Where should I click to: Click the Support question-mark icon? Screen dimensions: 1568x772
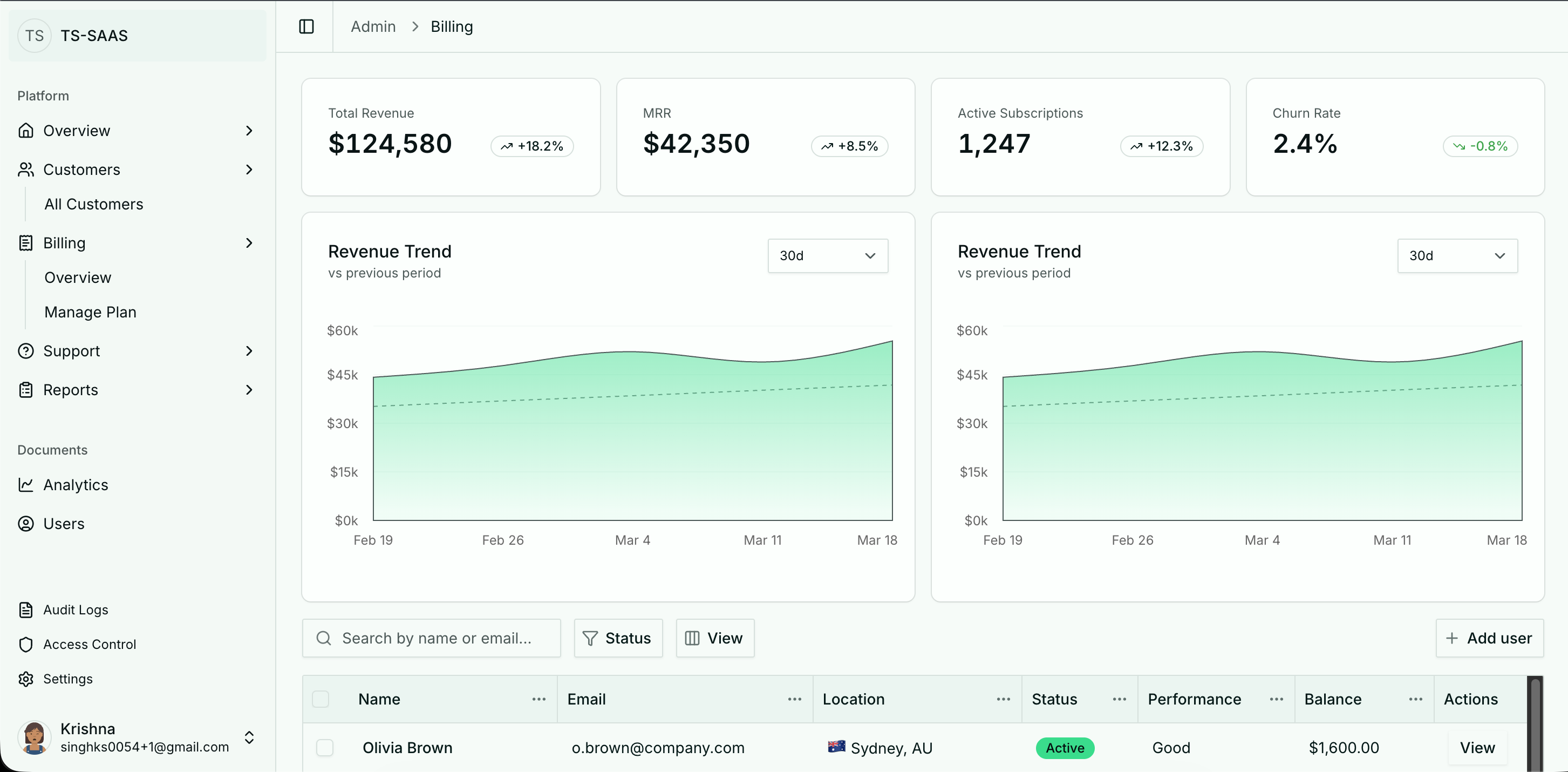pos(25,351)
